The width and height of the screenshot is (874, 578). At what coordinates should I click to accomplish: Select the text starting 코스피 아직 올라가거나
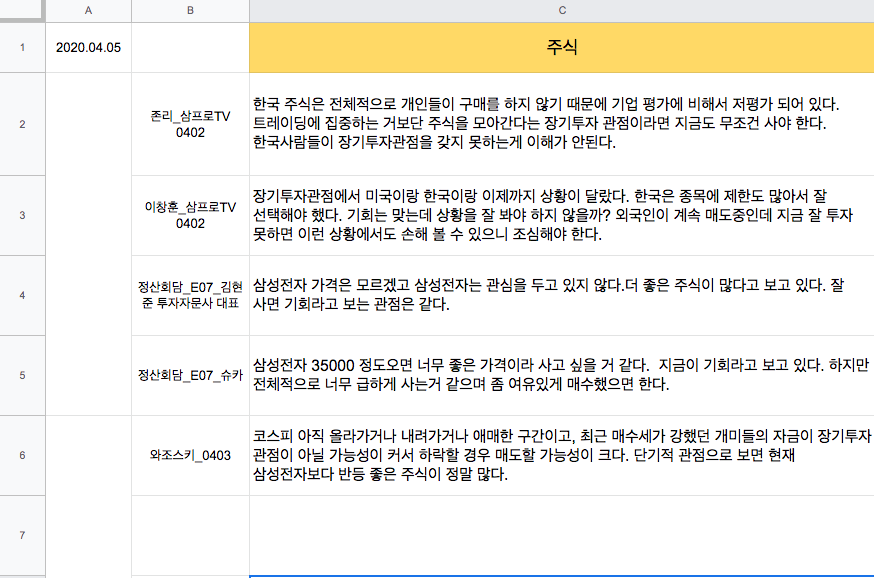click(562, 455)
